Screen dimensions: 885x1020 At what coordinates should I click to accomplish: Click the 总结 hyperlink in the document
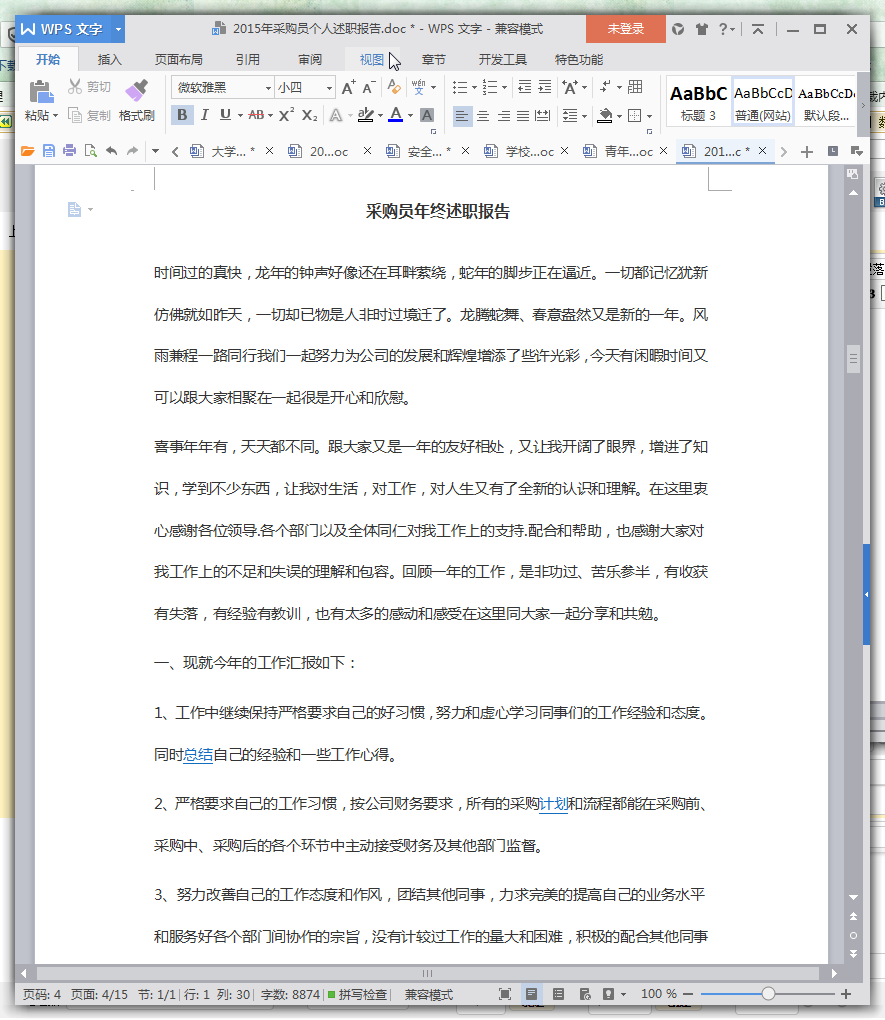coord(198,755)
